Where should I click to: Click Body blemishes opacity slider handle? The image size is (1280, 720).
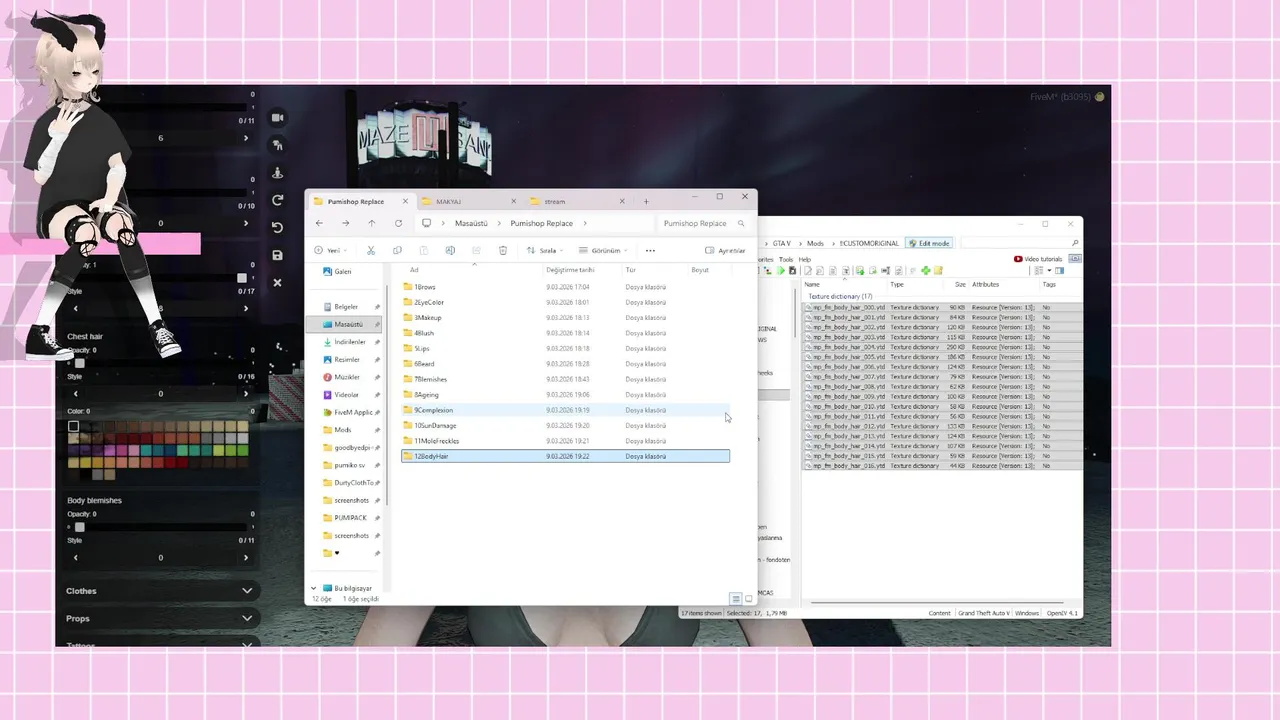pyautogui.click(x=80, y=527)
